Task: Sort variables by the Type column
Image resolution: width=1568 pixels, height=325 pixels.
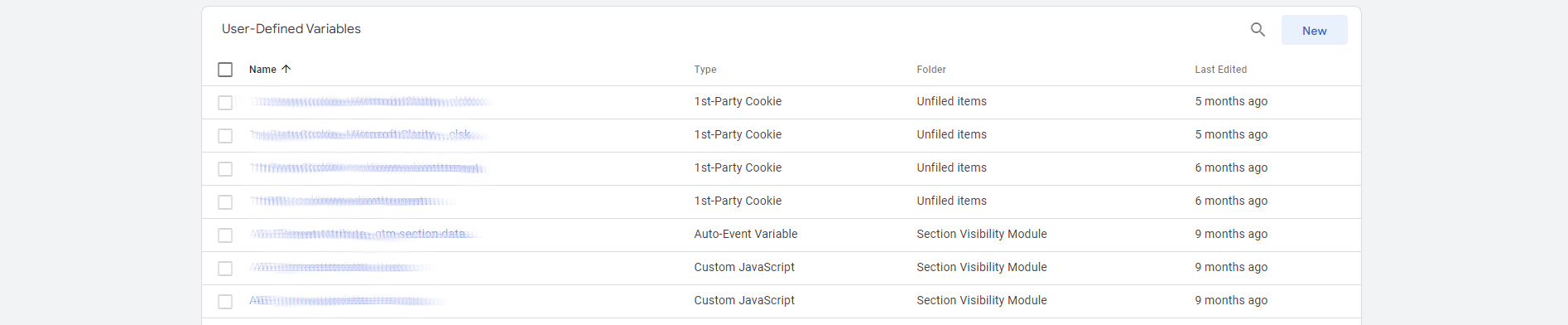Action: tap(705, 70)
